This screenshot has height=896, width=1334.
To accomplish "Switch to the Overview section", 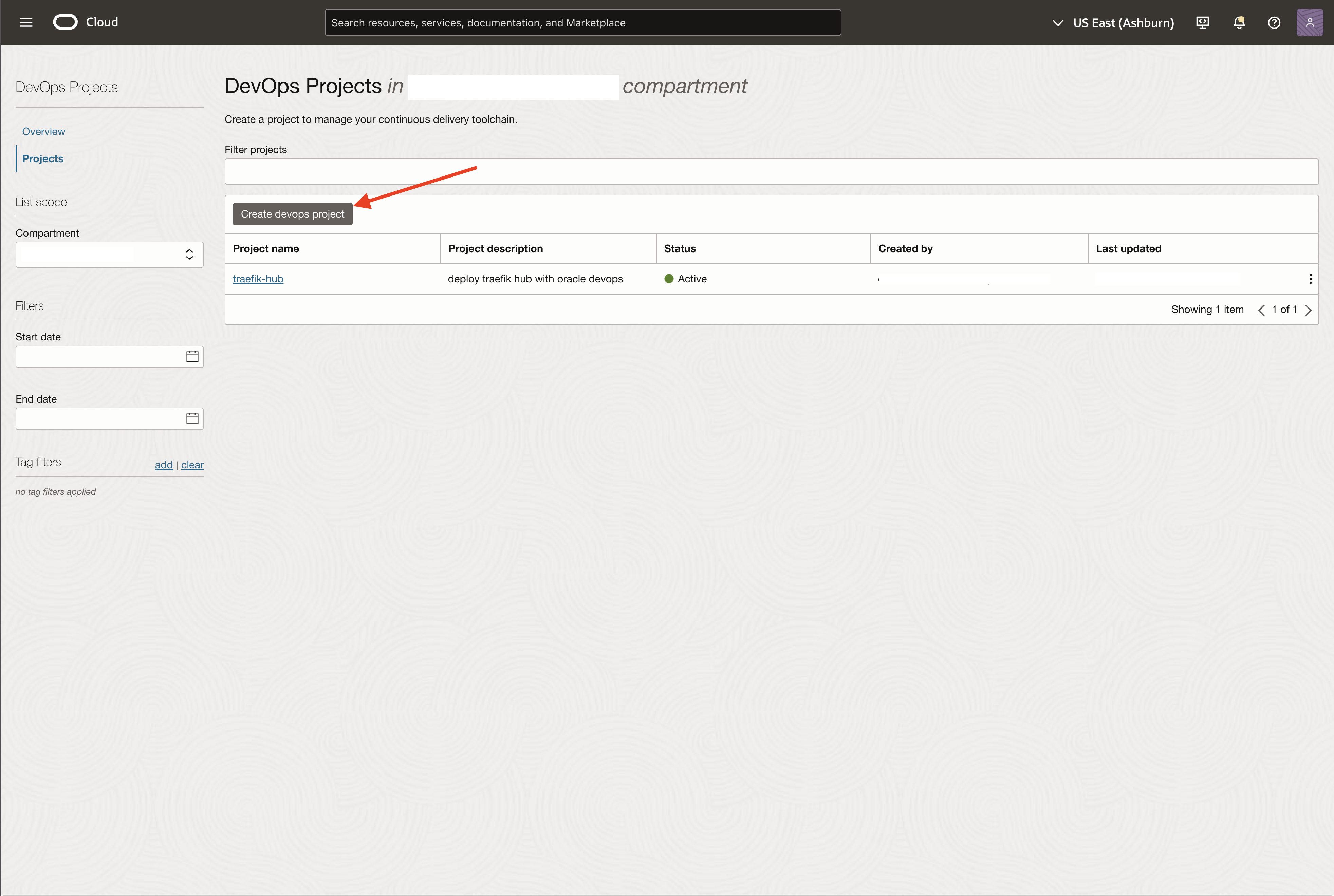I will pos(43,131).
